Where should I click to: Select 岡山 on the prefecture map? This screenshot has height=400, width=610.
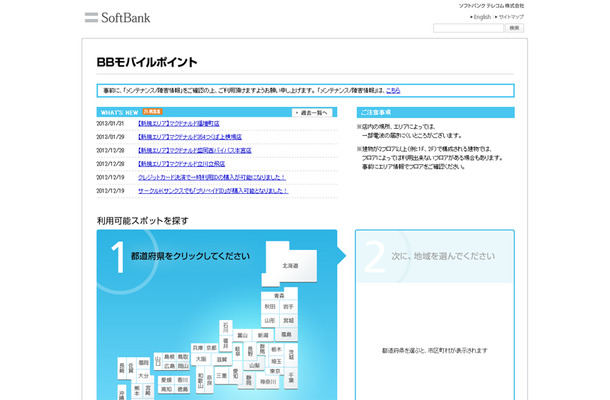pyautogui.click(x=183, y=367)
